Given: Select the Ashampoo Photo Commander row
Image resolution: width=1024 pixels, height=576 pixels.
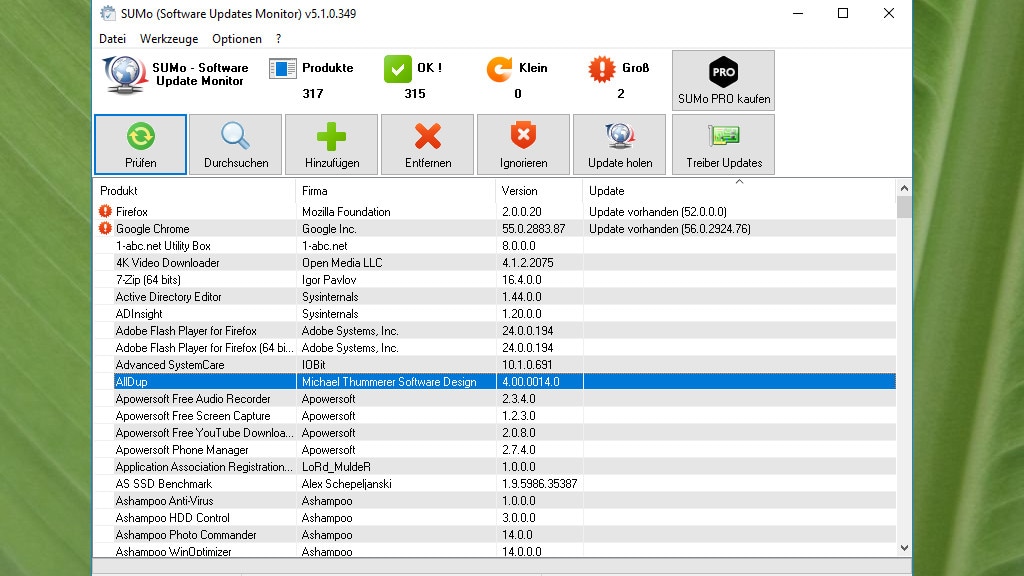Looking at the screenshot, I should tap(495, 534).
